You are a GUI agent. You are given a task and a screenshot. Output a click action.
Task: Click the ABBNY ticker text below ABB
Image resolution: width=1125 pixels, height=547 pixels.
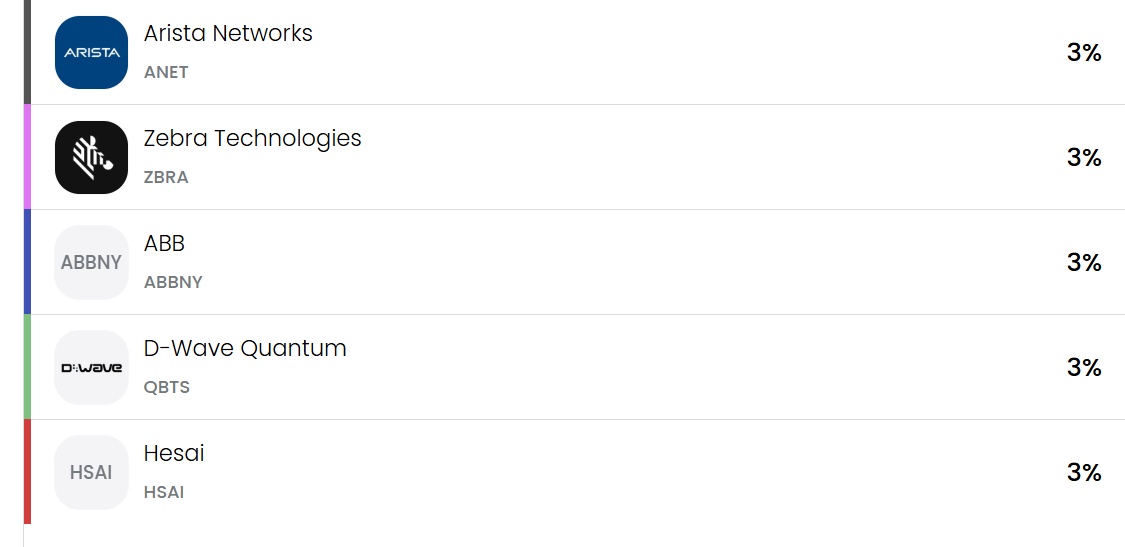click(x=173, y=282)
